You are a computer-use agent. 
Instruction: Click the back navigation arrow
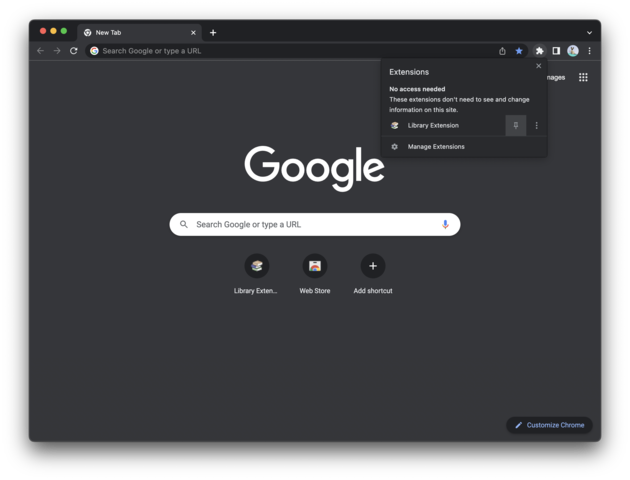point(40,51)
